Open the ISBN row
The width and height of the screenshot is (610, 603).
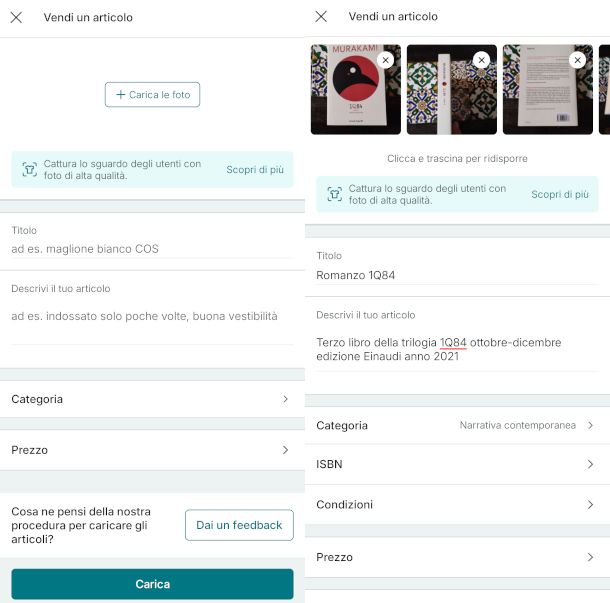point(457,465)
